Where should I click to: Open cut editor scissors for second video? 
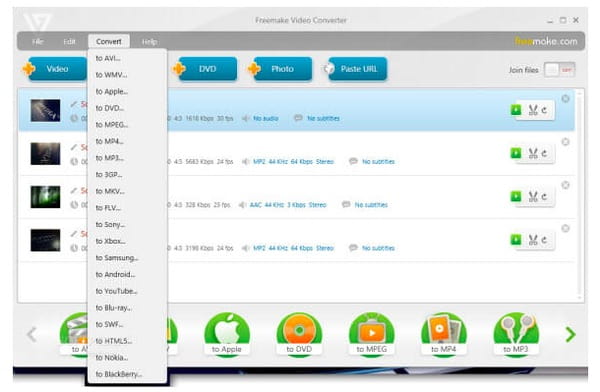(533, 154)
